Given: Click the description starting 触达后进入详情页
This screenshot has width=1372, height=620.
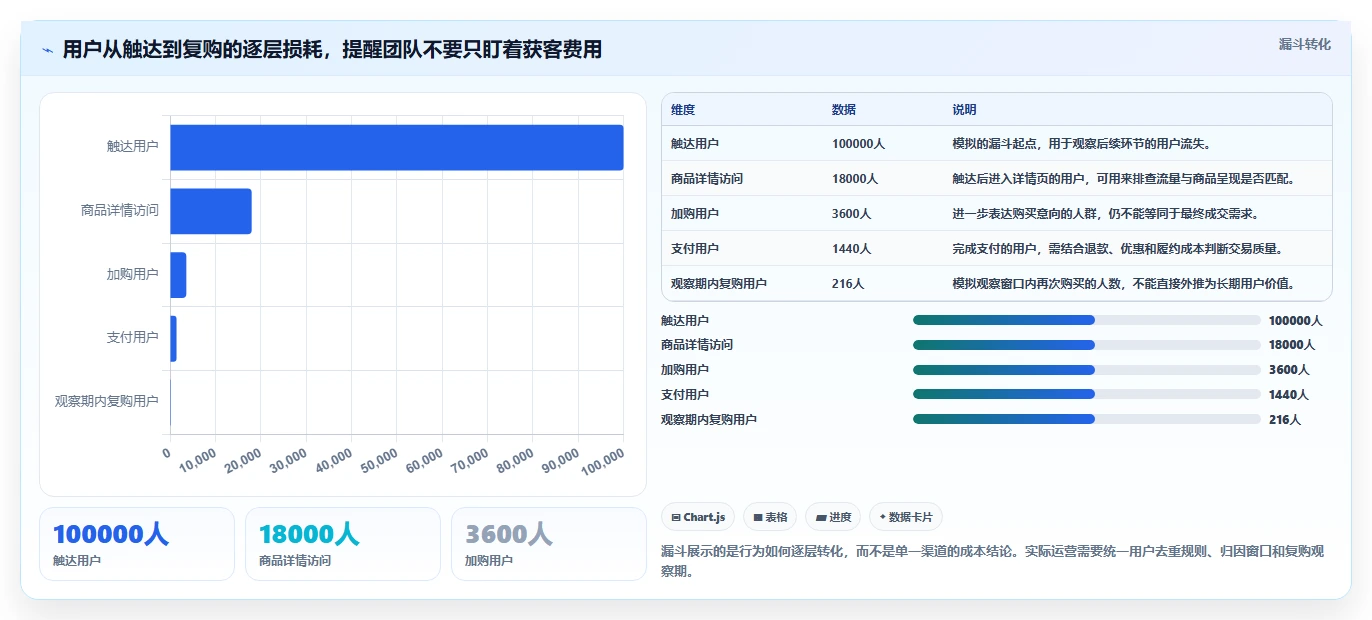Looking at the screenshot, I should click(1123, 179).
